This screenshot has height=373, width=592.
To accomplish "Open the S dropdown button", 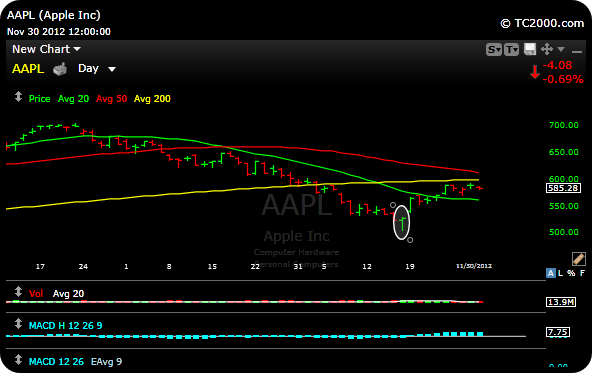I will tap(494, 49).
